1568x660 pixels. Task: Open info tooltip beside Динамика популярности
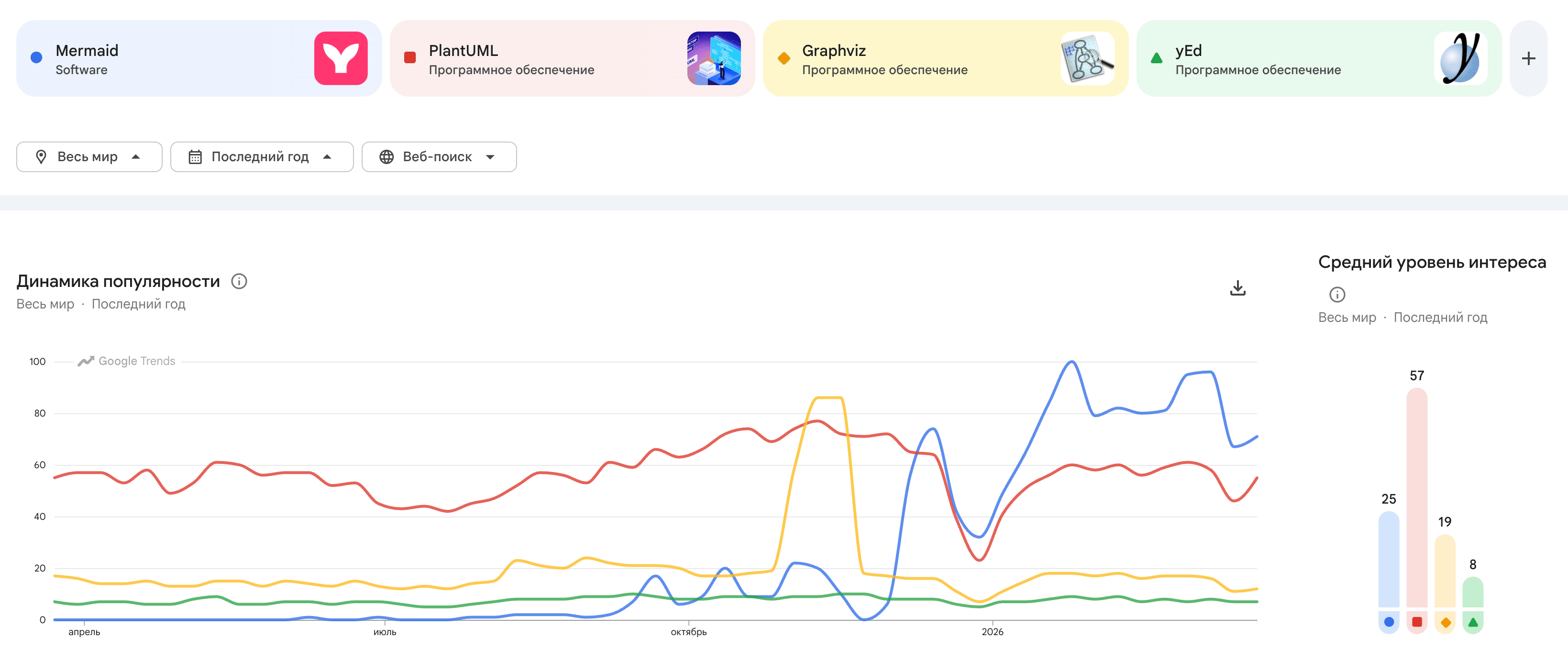click(x=239, y=281)
